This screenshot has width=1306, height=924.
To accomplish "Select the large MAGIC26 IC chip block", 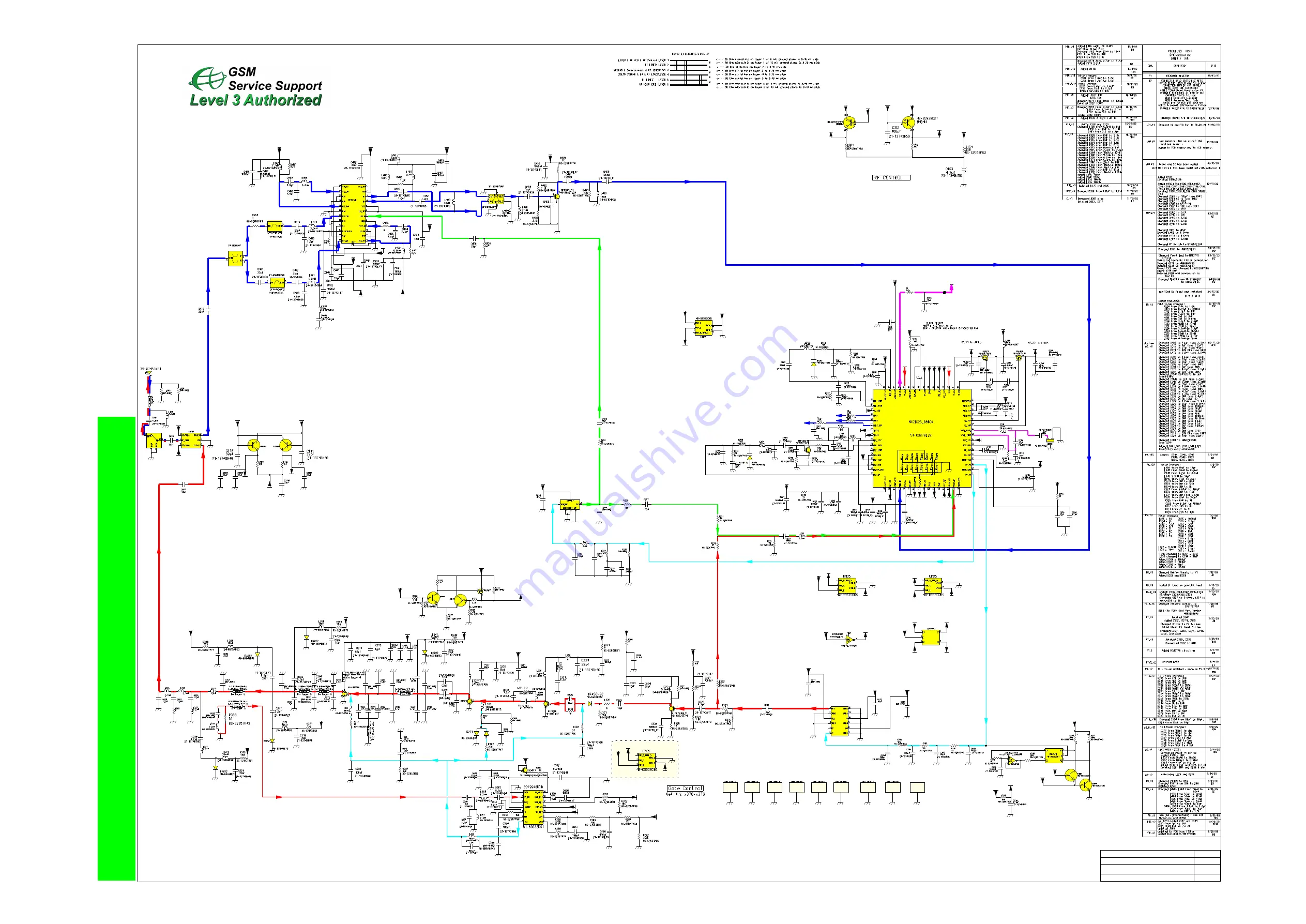I will pyautogui.click(x=921, y=438).
